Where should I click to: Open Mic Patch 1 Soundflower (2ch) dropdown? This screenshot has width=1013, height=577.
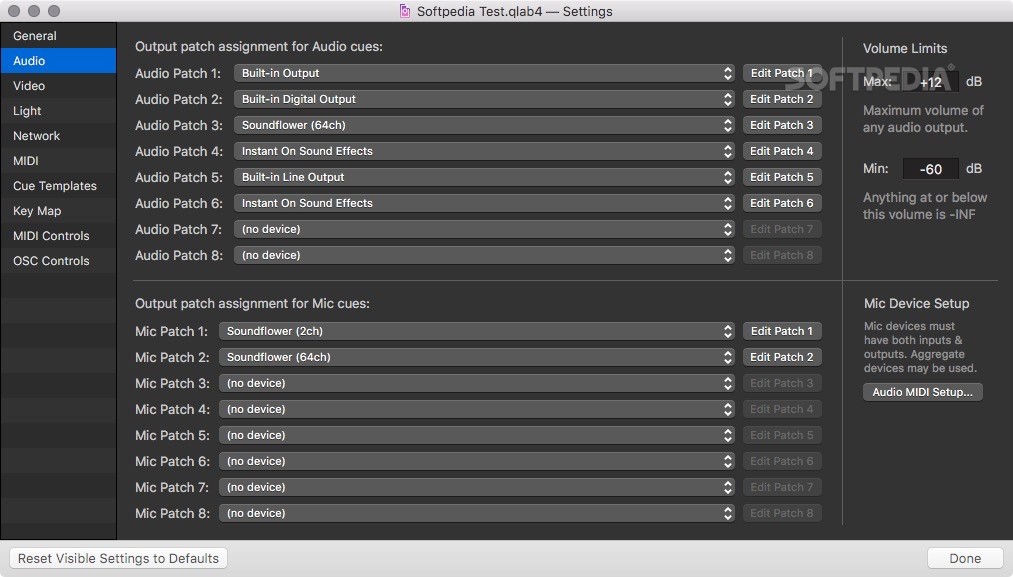[x=477, y=331]
